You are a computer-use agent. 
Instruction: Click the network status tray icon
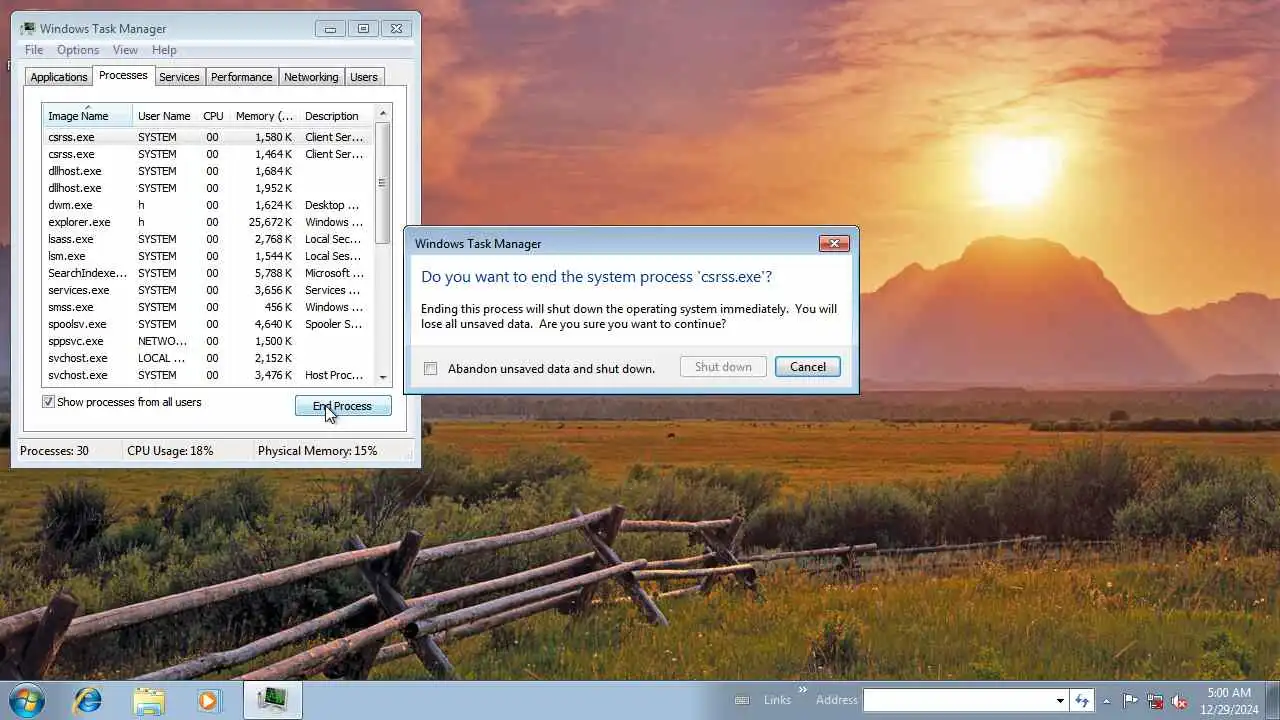[x=1155, y=701]
